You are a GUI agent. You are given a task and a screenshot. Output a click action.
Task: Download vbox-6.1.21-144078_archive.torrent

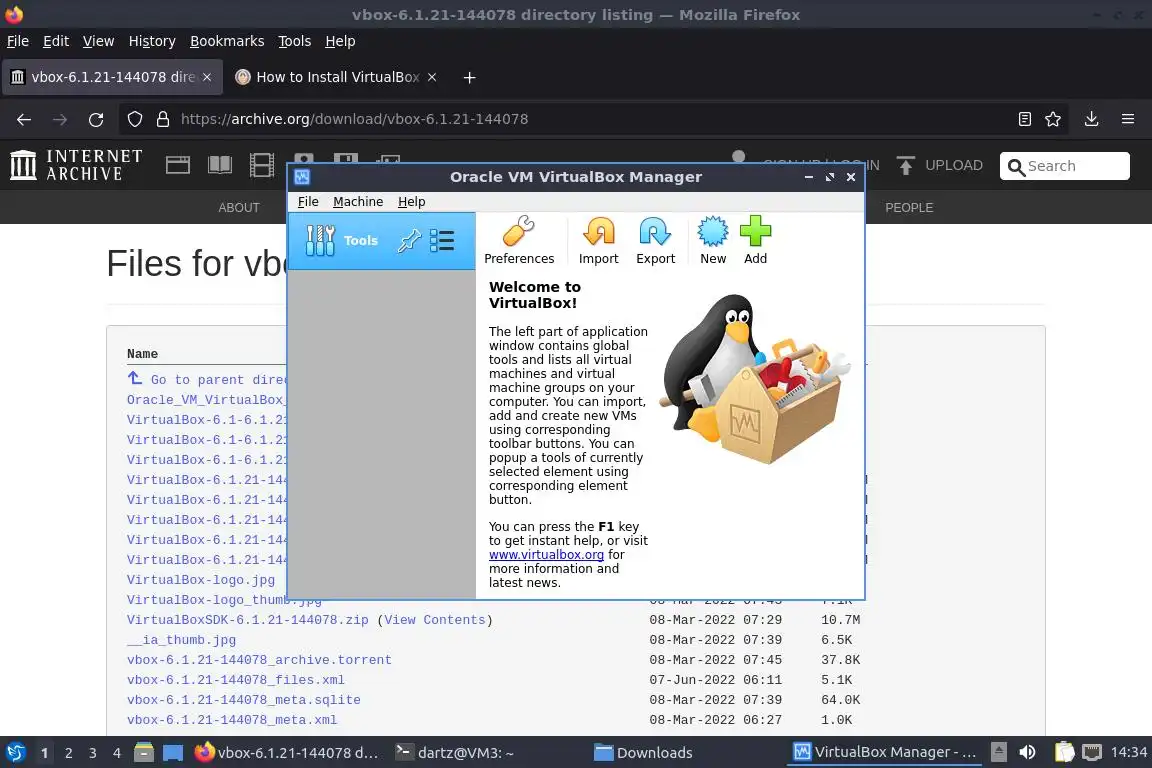pyautogui.click(x=259, y=660)
